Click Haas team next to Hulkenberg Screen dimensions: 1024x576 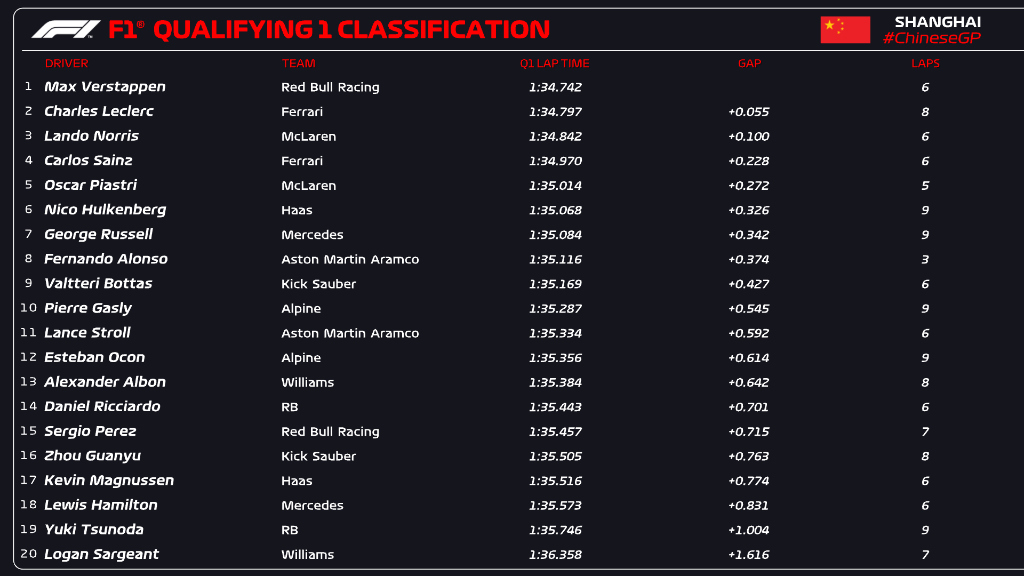click(297, 210)
